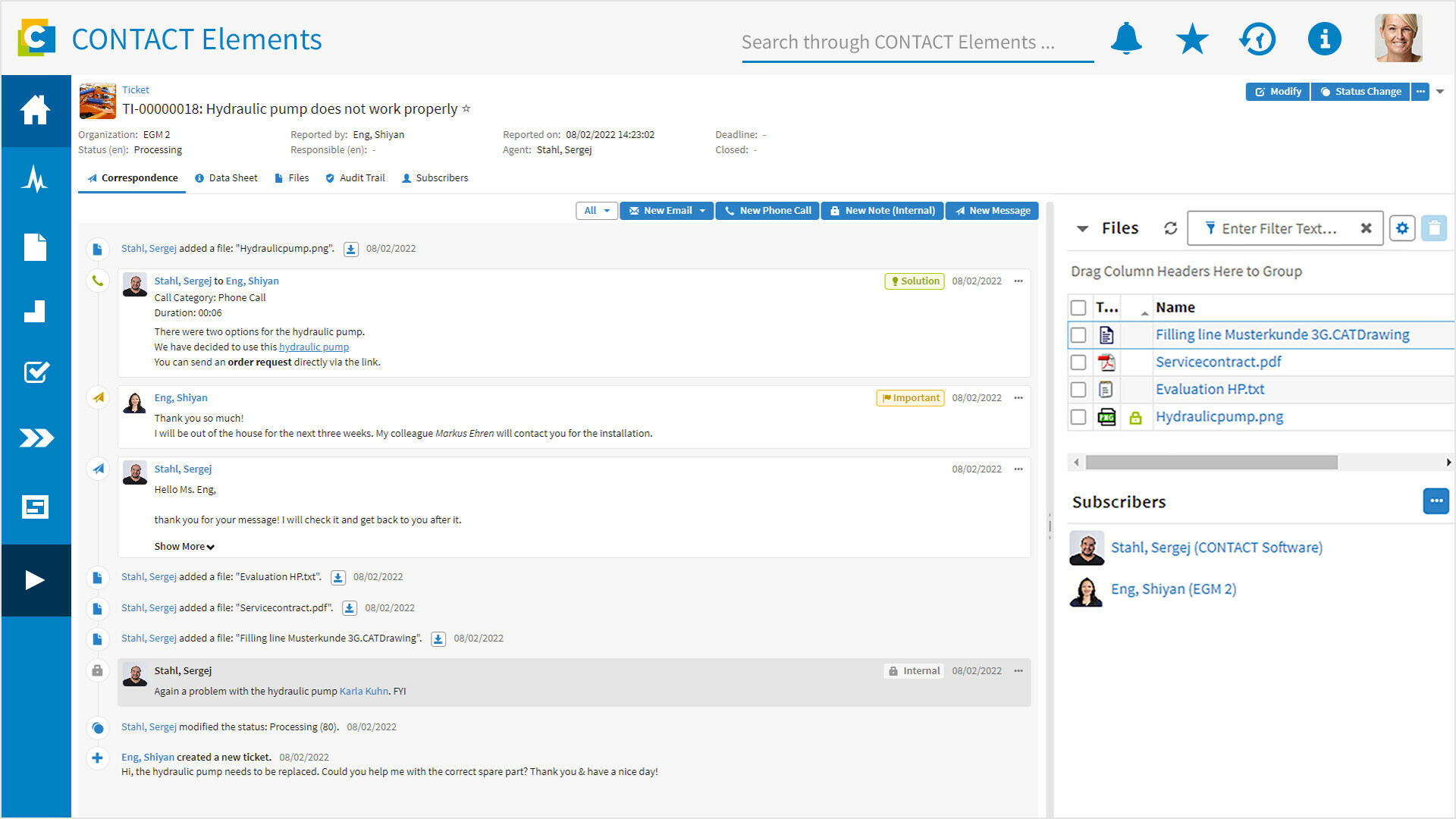Download Servicecontract.pdf from correspondence entry
The image size is (1456, 819).
[x=350, y=608]
